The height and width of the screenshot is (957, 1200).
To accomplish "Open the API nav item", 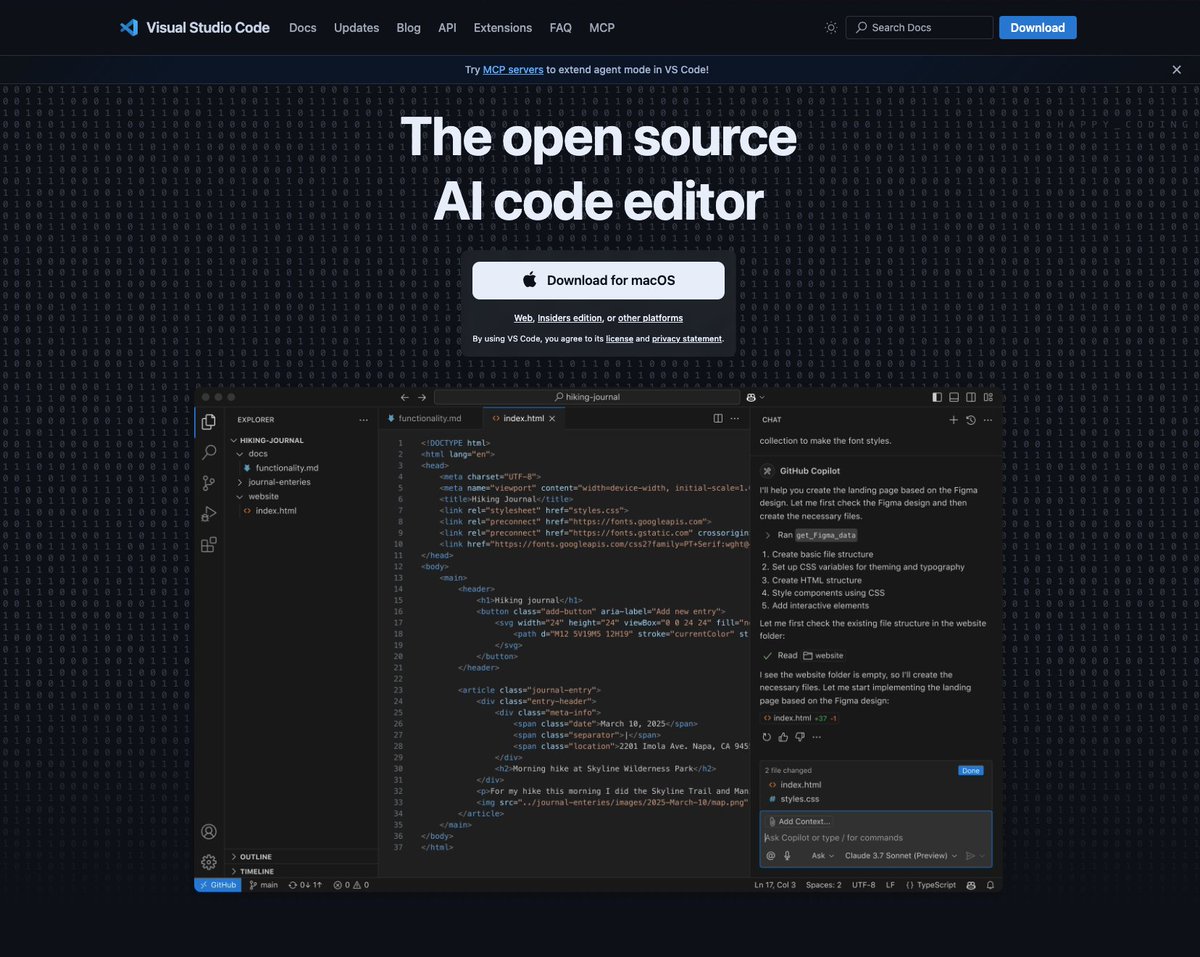I will (x=447, y=28).
